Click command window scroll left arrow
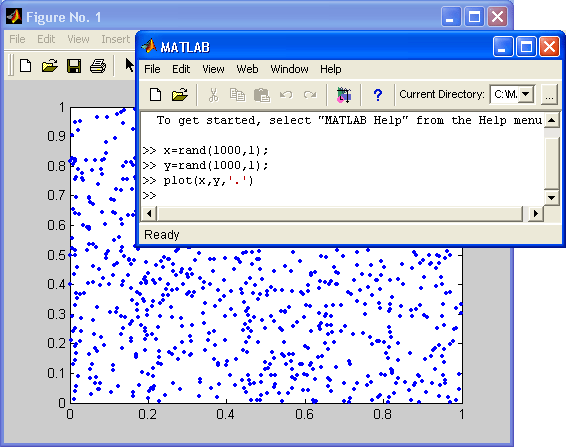This screenshot has width=566, height=447. coord(149,213)
